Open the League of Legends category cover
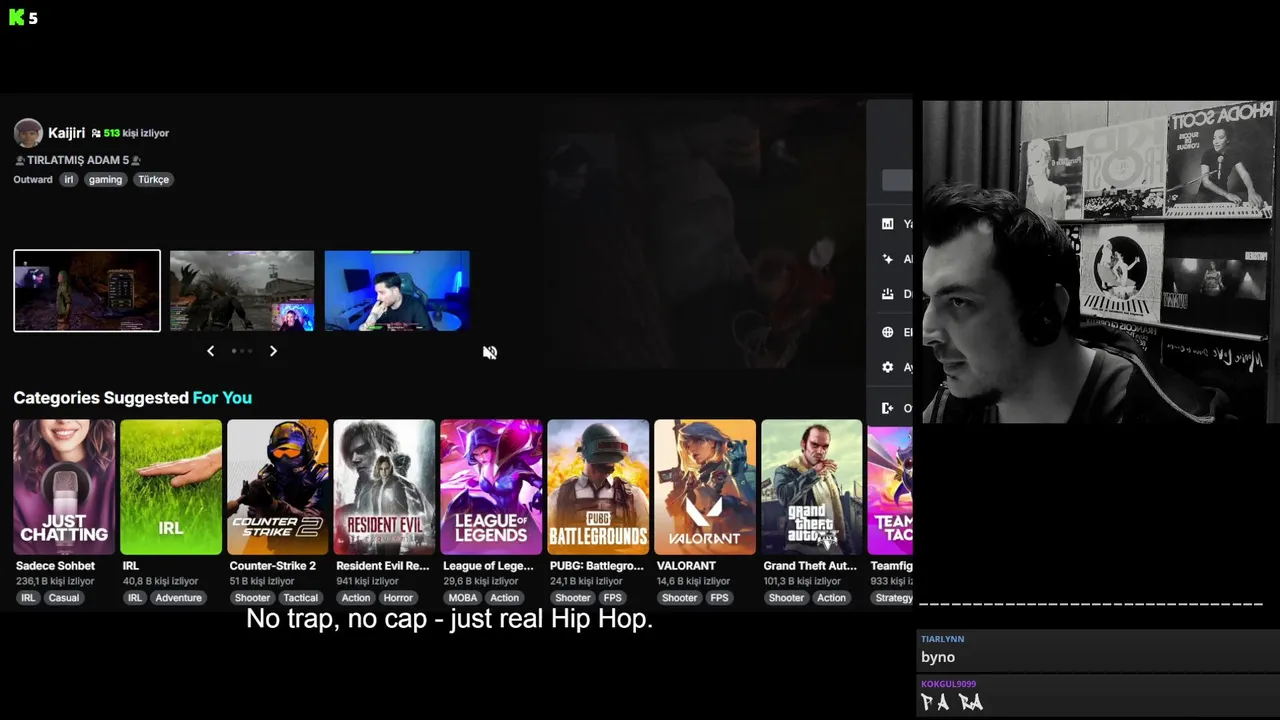 click(x=491, y=487)
